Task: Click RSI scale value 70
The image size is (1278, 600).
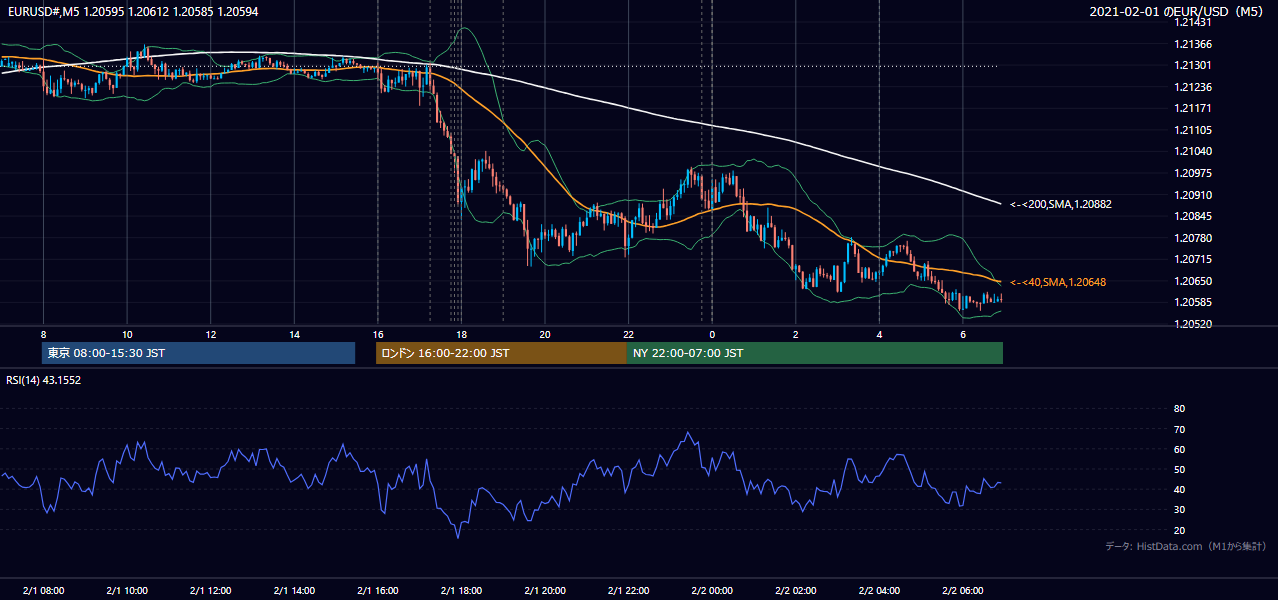Action: tap(1179, 429)
